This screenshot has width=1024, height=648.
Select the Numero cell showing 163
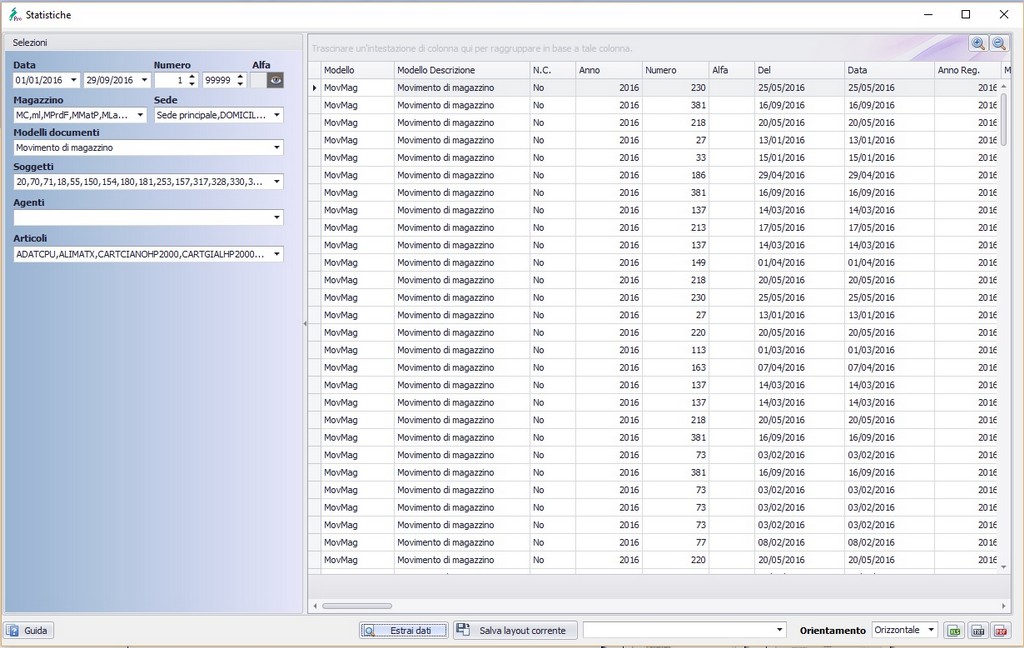point(676,367)
